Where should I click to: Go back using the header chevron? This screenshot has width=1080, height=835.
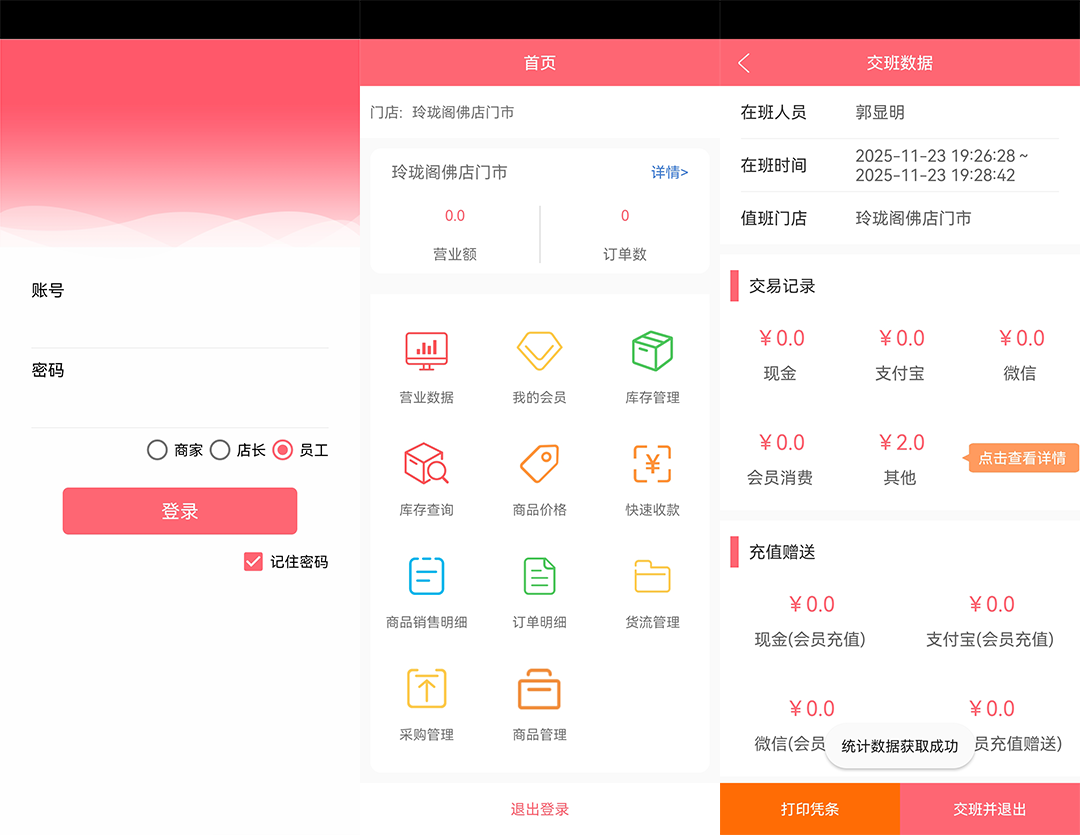click(x=744, y=63)
